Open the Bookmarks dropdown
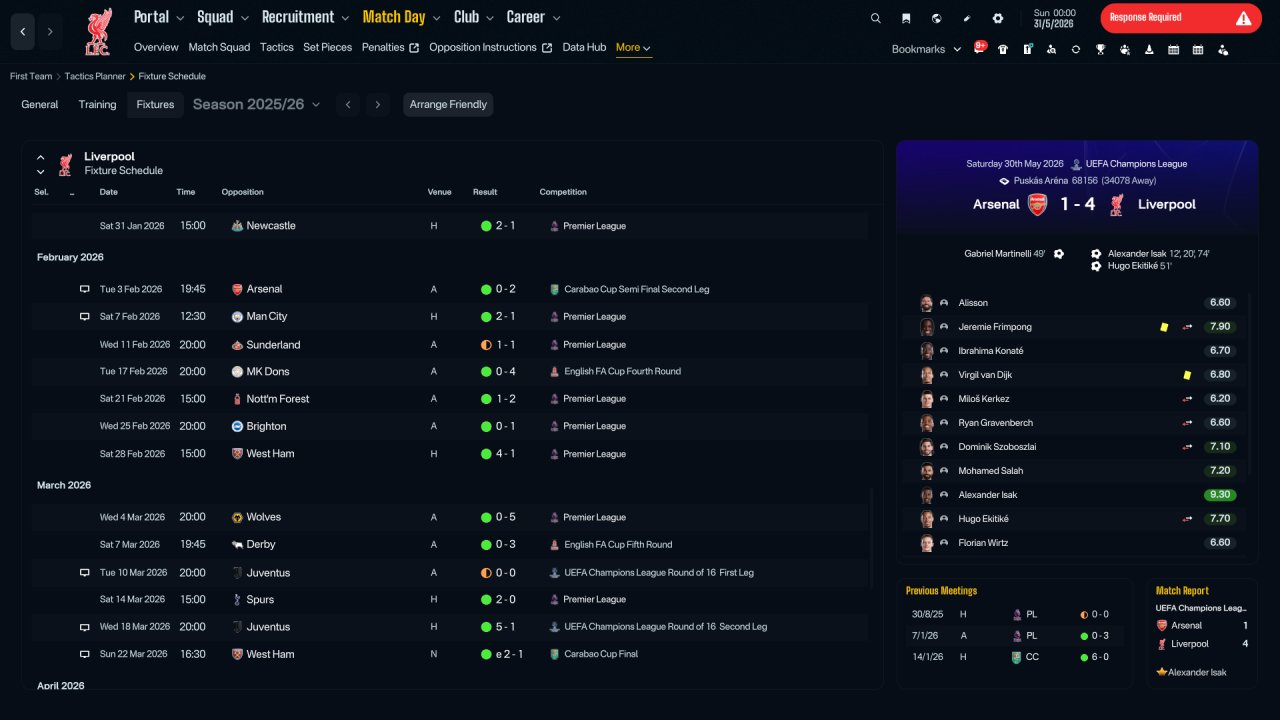Viewport: 1280px width, 720px height. pos(926,49)
